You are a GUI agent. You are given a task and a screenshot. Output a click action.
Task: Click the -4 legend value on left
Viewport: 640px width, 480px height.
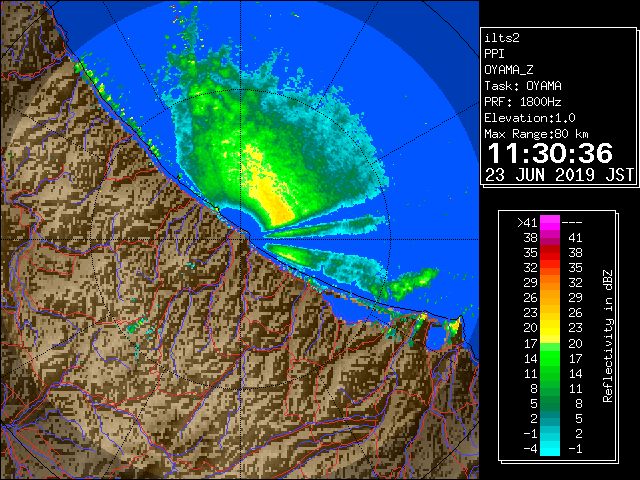coord(530,449)
